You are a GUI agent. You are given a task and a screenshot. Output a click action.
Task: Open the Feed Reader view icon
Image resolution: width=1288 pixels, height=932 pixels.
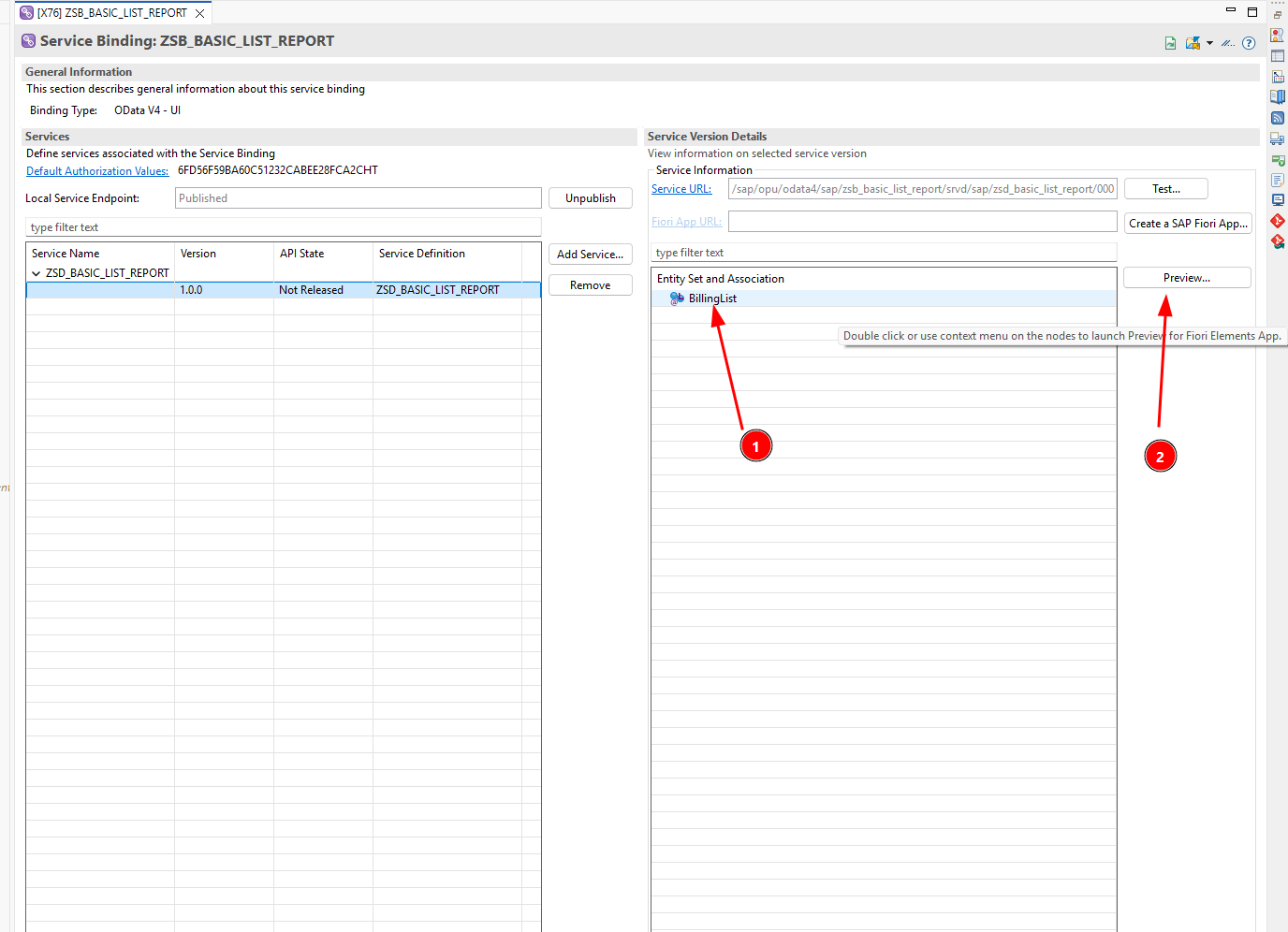[x=1278, y=118]
